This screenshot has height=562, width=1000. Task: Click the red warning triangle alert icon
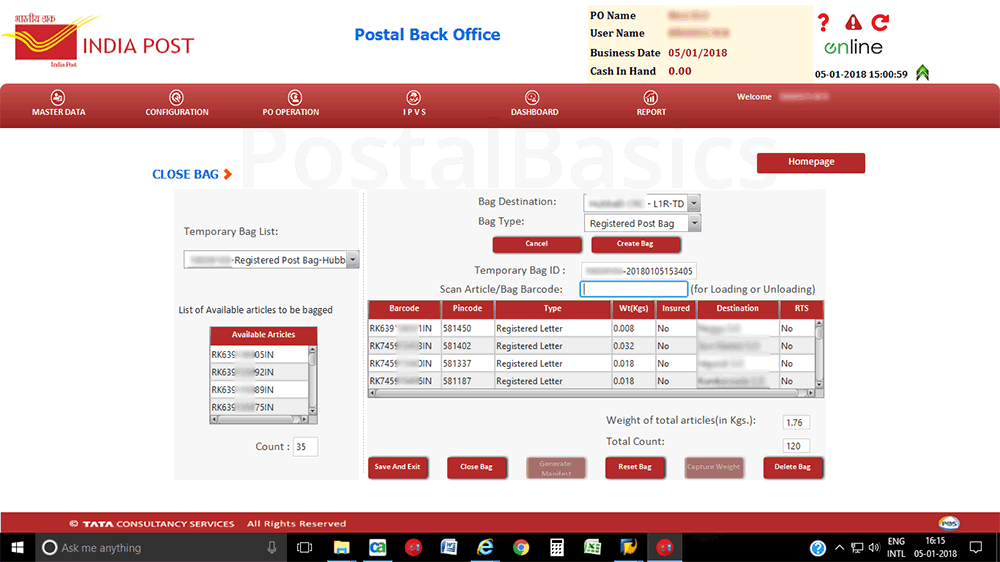852,22
